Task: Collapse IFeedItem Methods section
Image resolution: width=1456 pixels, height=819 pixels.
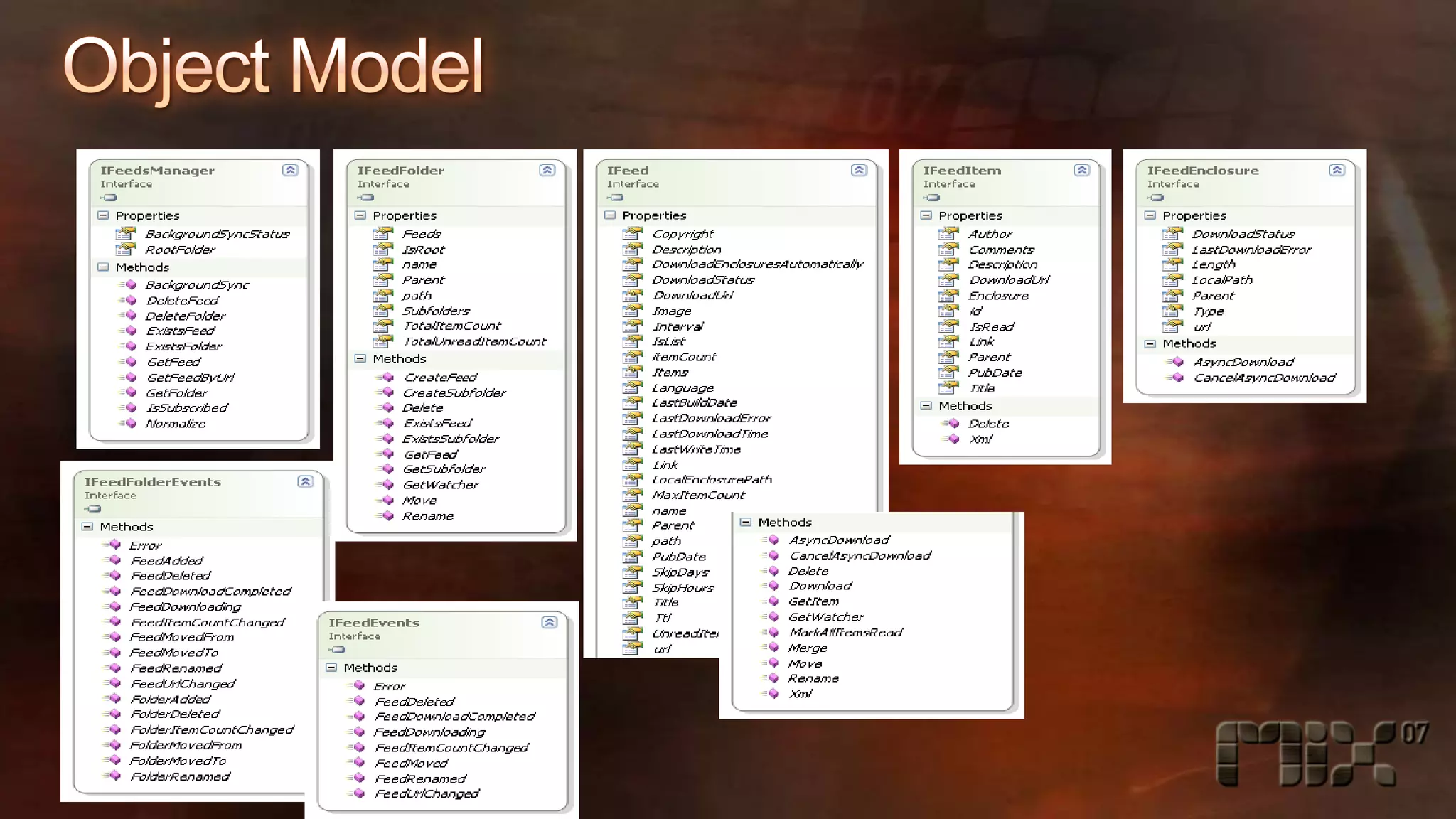Action: tap(926, 406)
